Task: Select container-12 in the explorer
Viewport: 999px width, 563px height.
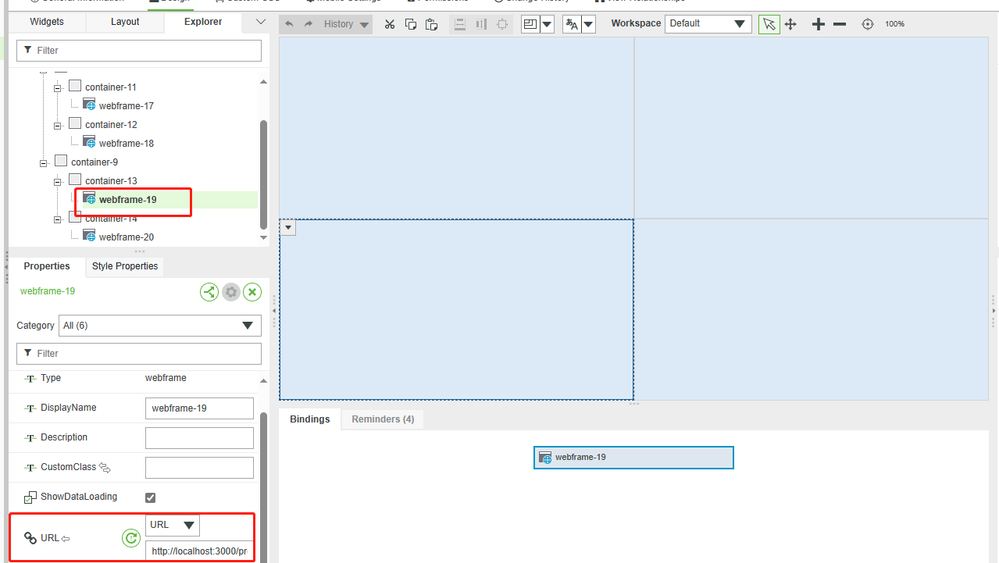Action: pyautogui.click(x=111, y=124)
